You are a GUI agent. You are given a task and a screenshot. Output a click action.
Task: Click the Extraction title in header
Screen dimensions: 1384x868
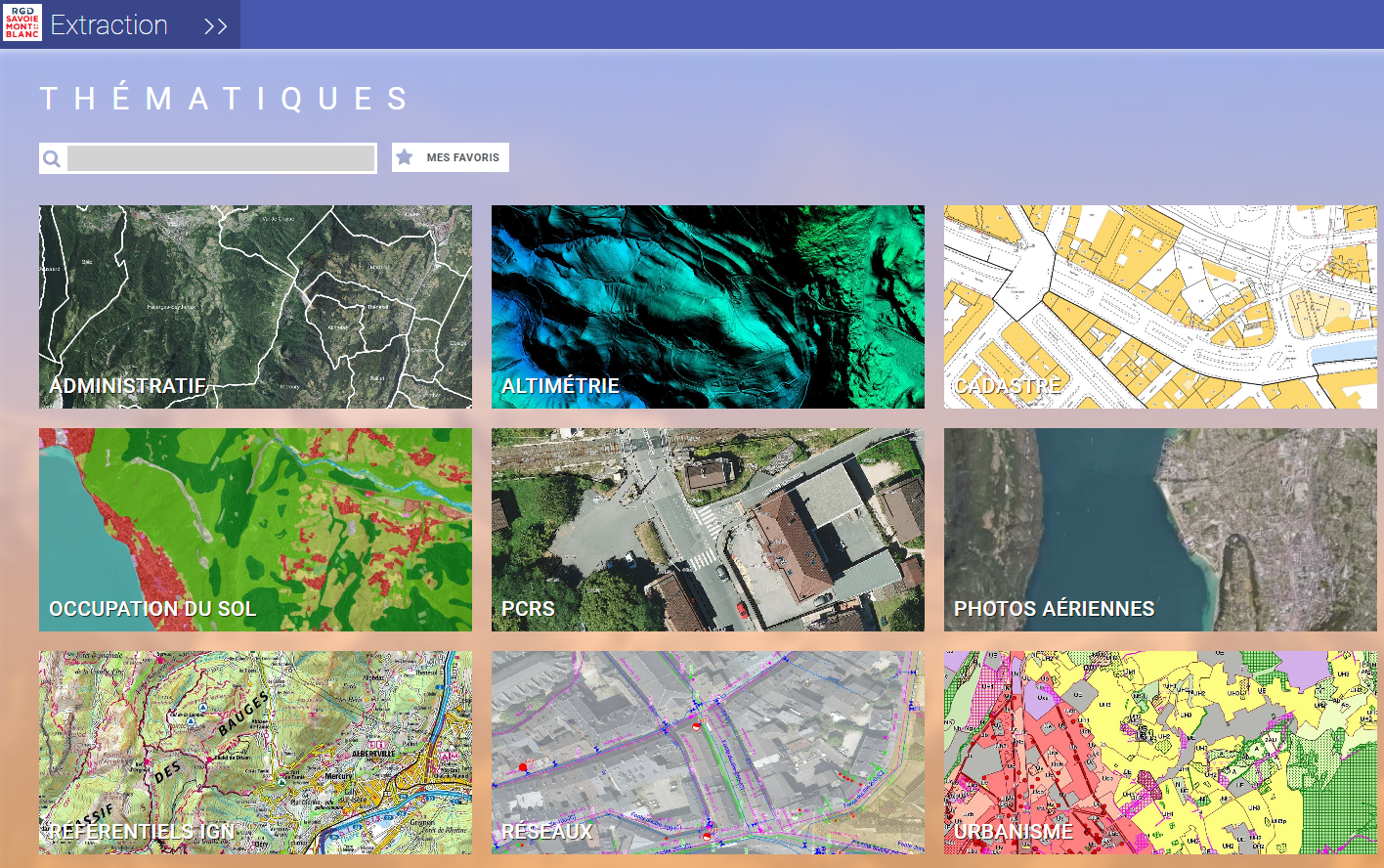(109, 25)
